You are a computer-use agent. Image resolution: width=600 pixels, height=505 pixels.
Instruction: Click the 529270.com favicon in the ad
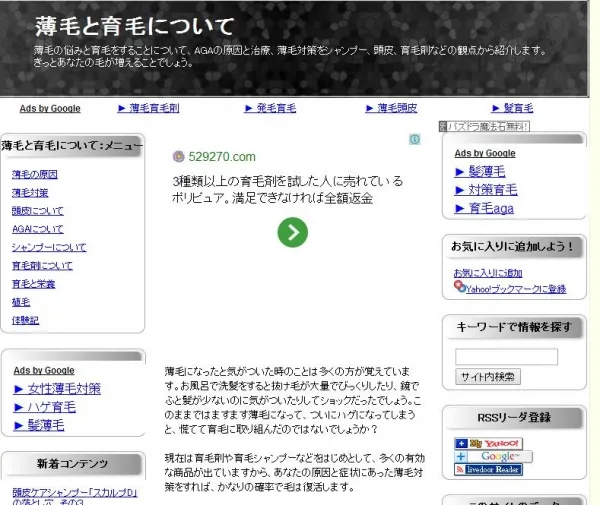[x=178, y=156]
